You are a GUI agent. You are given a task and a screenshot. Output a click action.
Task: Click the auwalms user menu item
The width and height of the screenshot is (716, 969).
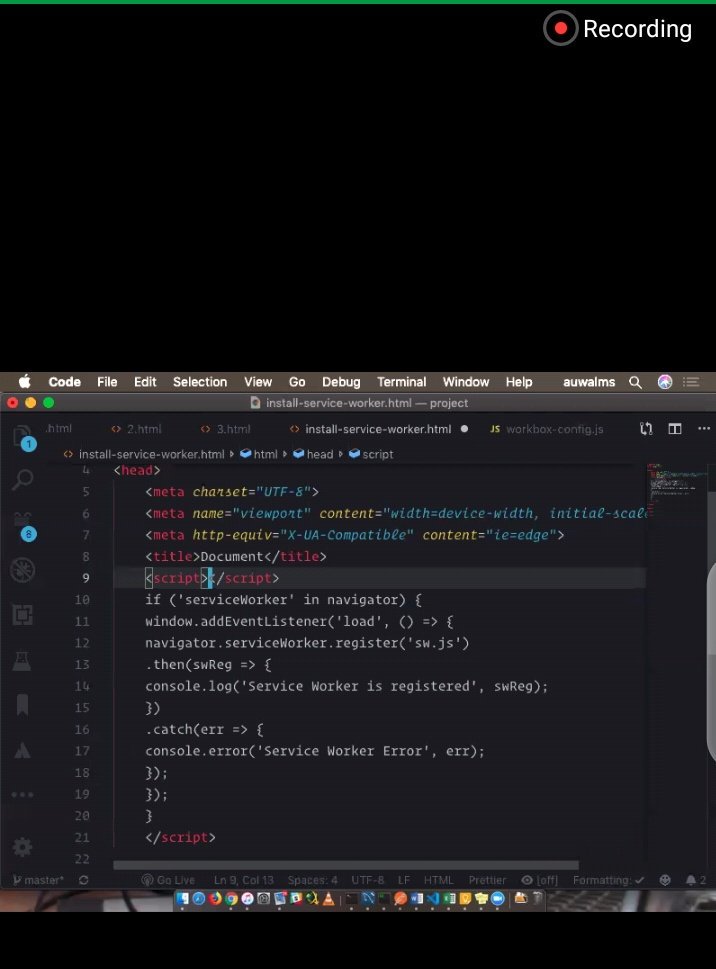pos(589,382)
